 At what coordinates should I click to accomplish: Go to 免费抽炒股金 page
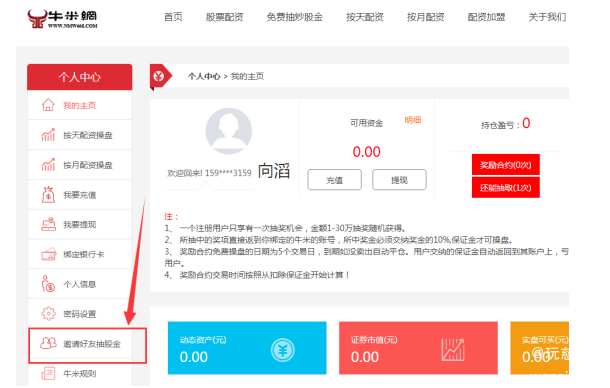pos(294,17)
